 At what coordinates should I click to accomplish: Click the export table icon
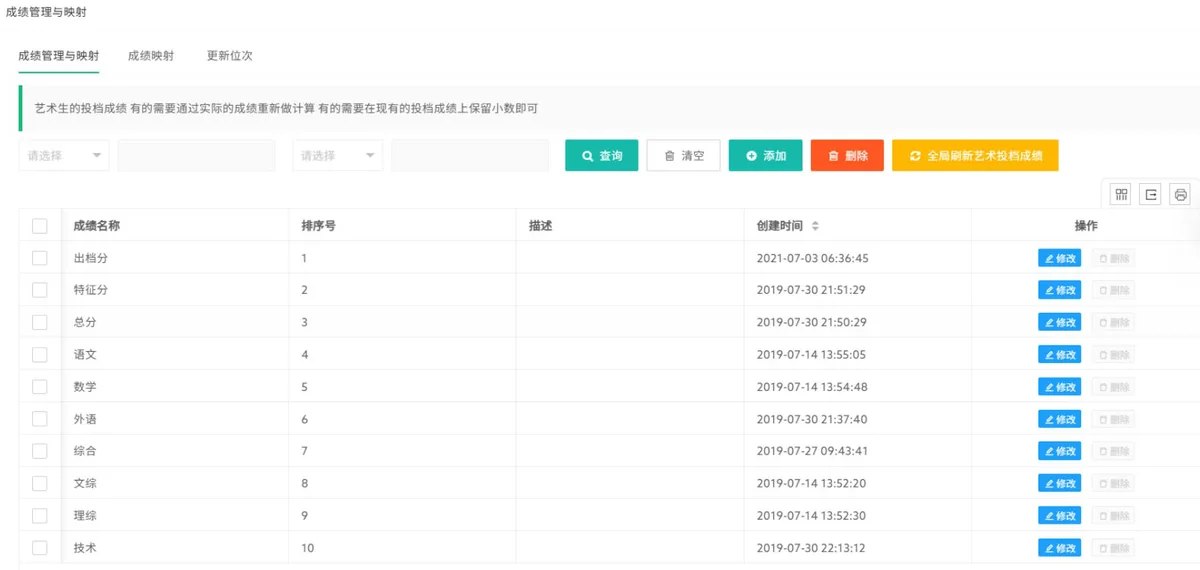(x=1151, y=195)
